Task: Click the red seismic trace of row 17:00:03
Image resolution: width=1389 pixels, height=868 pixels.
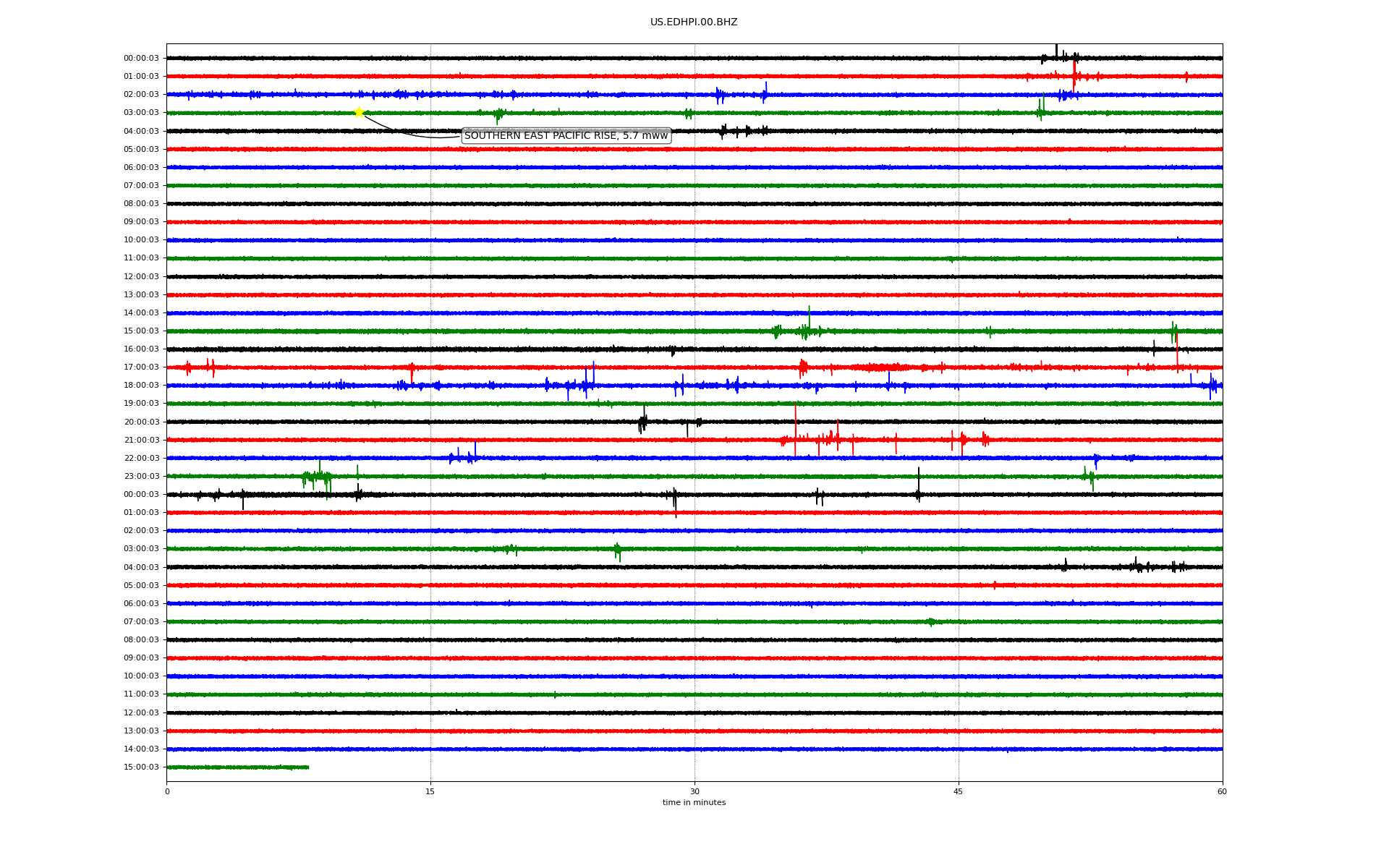Action: click(x=694, y=367)
